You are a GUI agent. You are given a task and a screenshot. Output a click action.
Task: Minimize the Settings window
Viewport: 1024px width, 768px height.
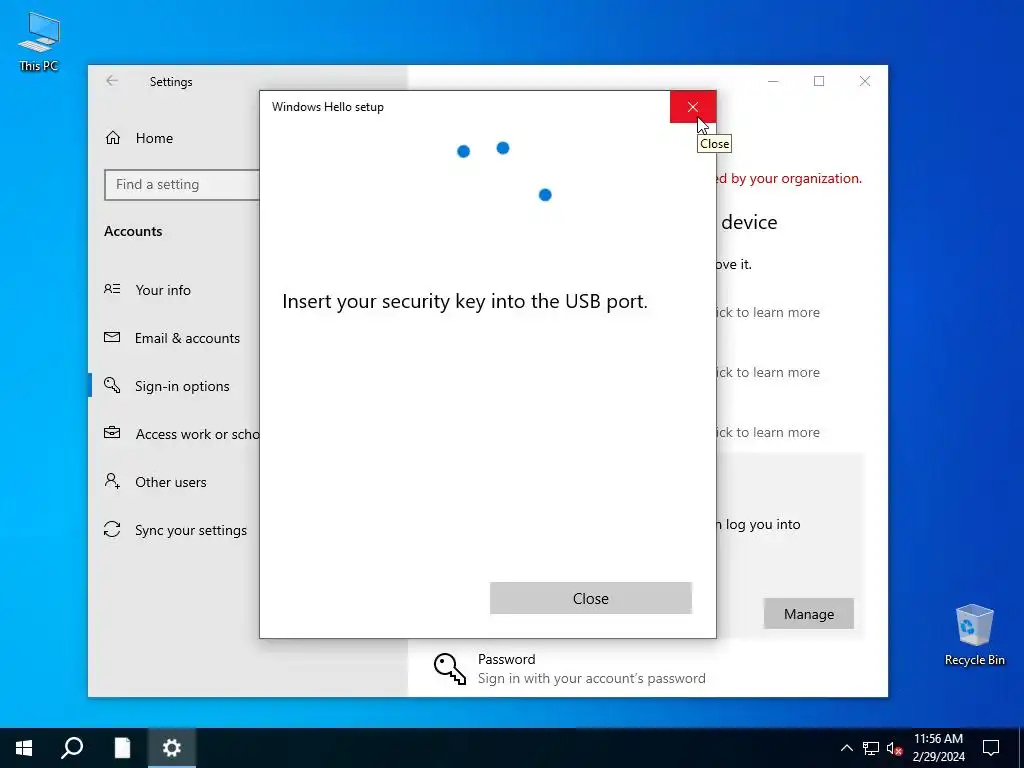[x=773, y=81]
